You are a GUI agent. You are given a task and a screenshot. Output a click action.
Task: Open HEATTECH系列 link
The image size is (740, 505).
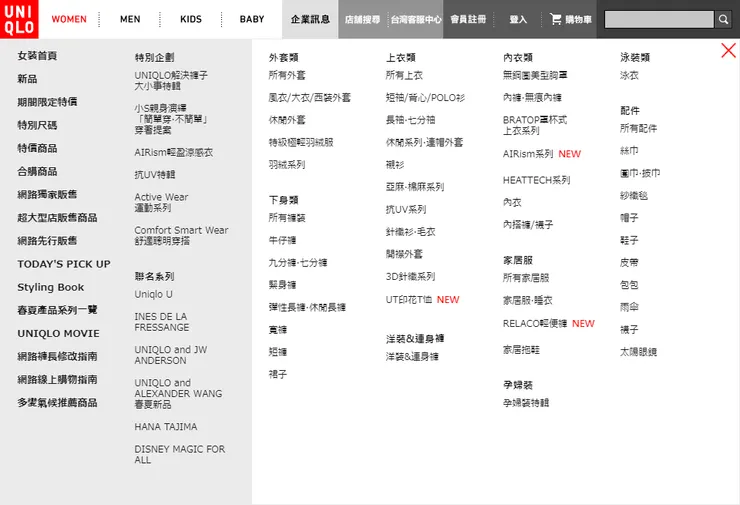(x=537, y=180)
